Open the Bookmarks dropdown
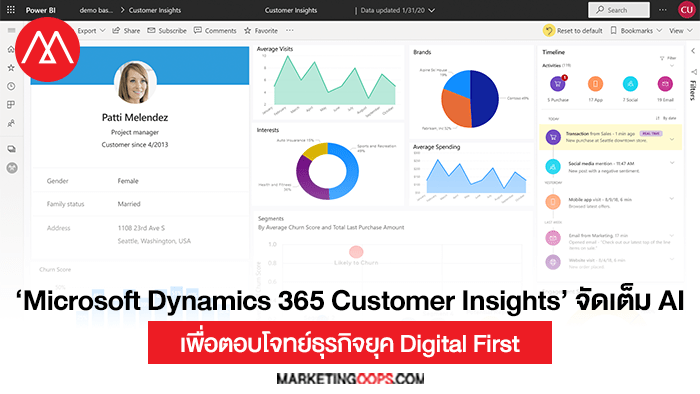Viewport: 700px width, 394px height. [636, 31]
